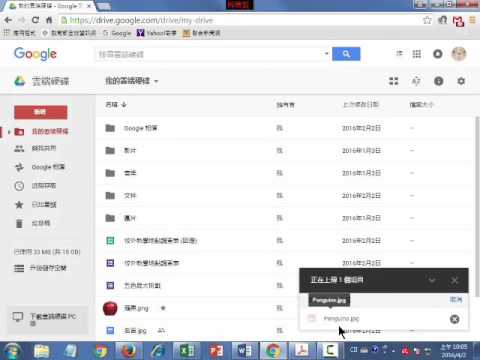The image size is (480, 360).
Task: Open the Google apps grid
Action: 417,54
